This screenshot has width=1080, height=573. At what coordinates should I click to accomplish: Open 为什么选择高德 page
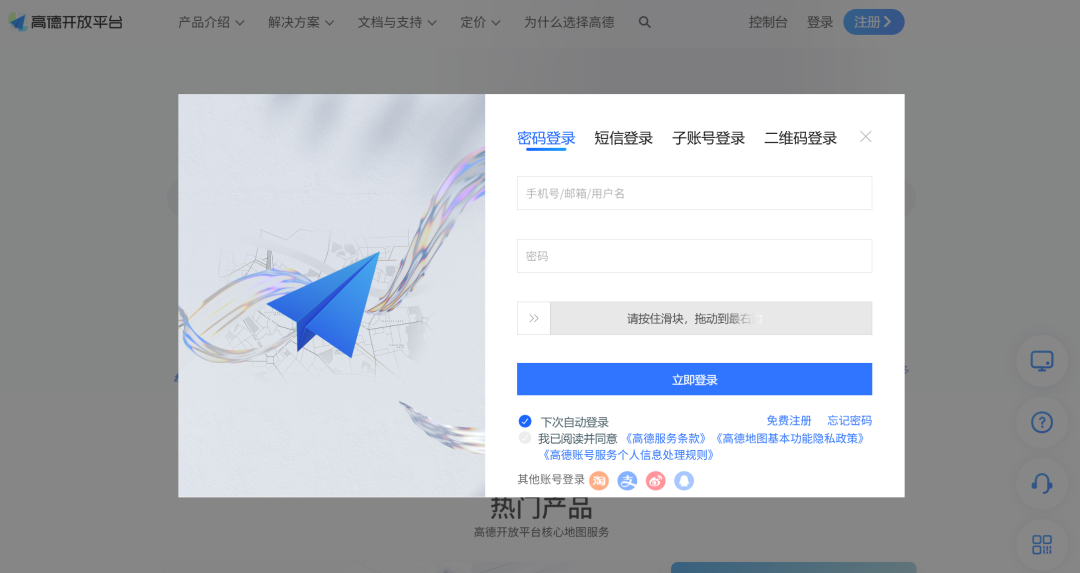[x=569, y=22]
